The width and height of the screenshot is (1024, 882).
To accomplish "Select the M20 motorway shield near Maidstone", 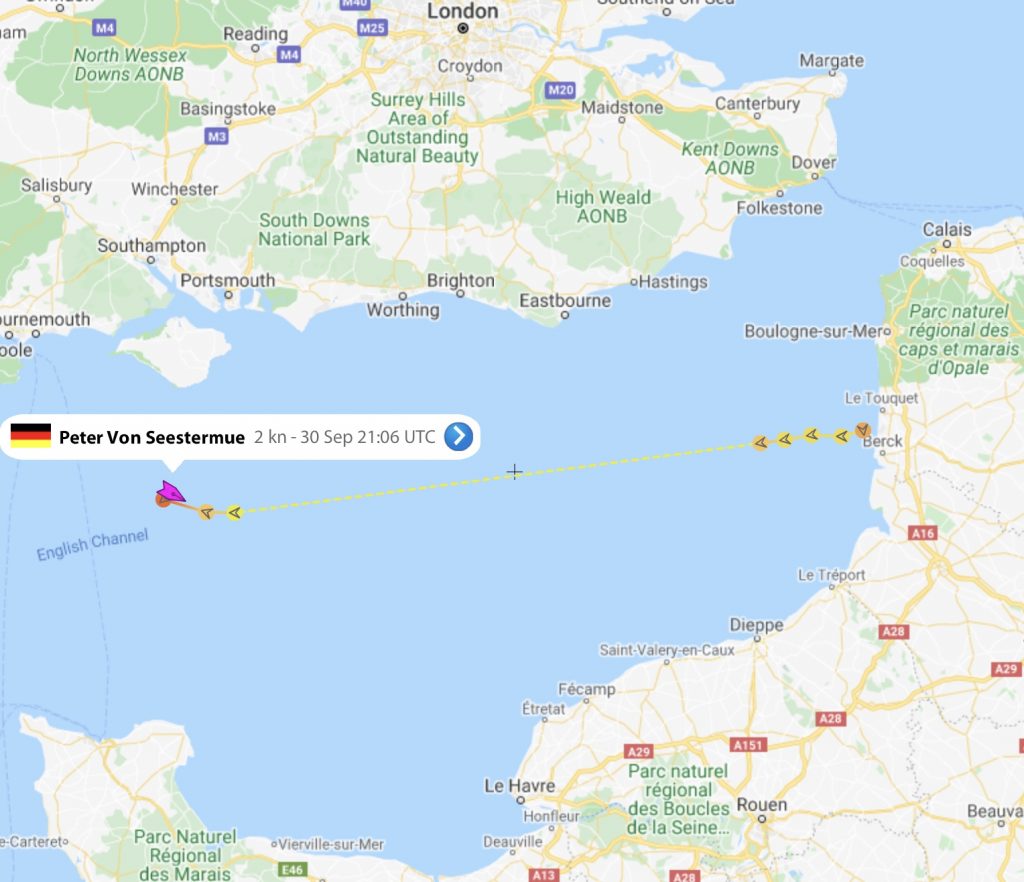I will [560, 90].
